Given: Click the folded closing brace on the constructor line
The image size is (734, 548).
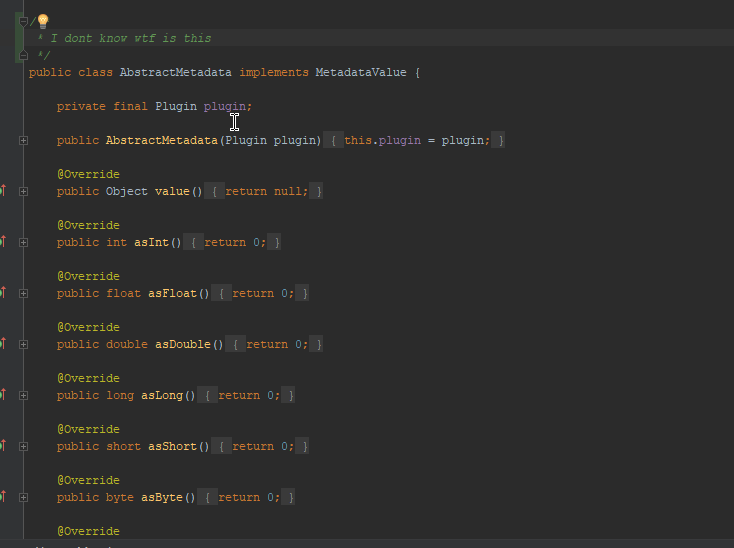Looking at the screenshot, I should [499, 140].
